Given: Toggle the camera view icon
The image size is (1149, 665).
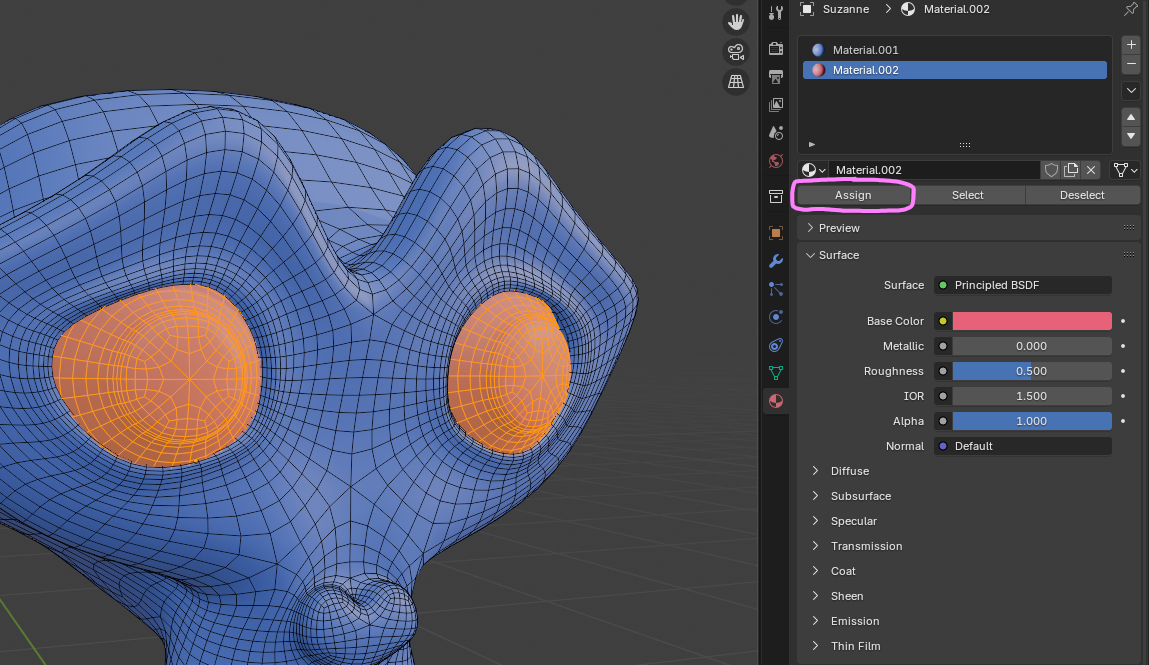Looking at the screenshot, I should 736,51.
